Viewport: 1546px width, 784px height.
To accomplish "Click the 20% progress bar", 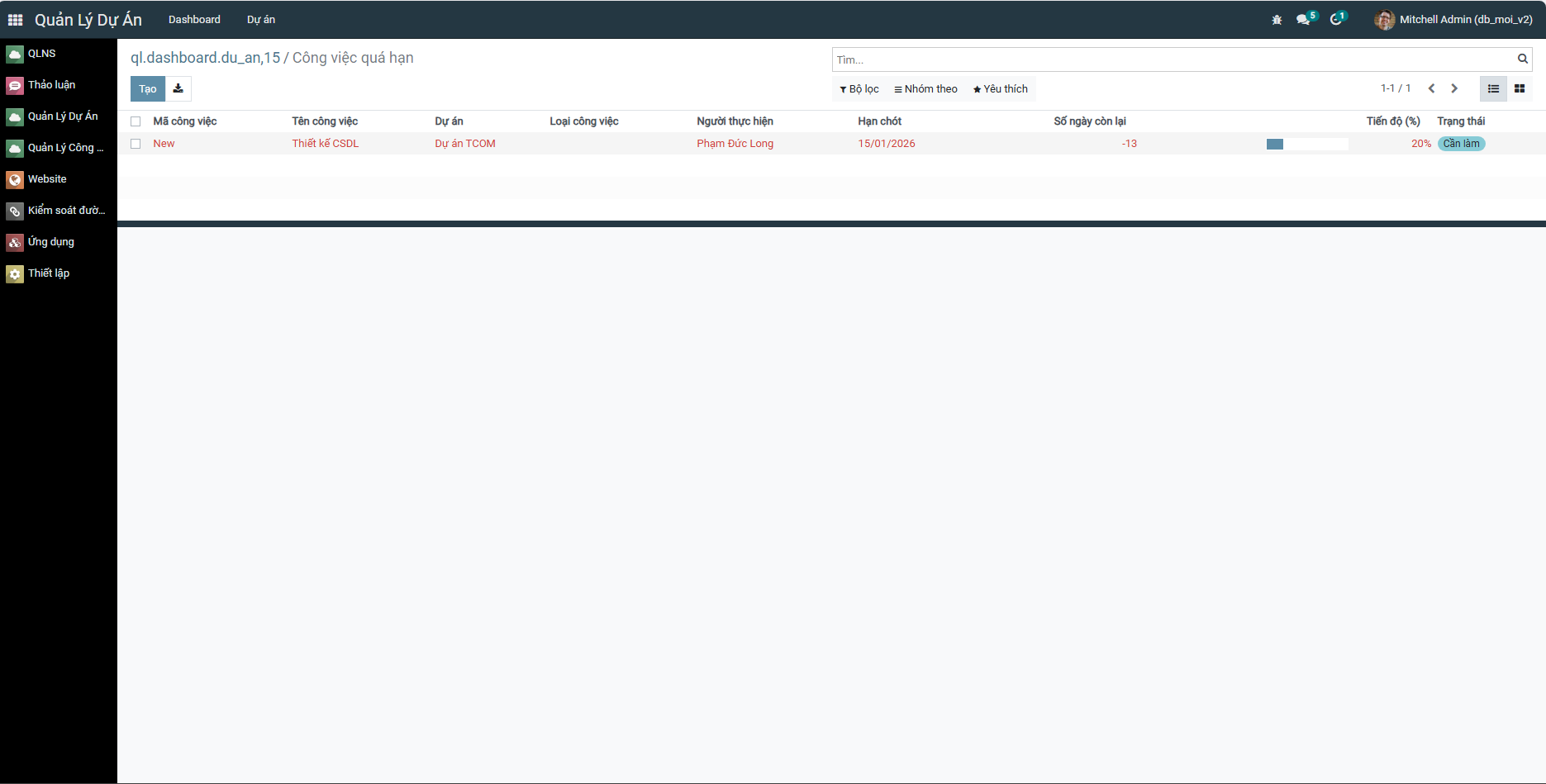I will (1307, 144).
